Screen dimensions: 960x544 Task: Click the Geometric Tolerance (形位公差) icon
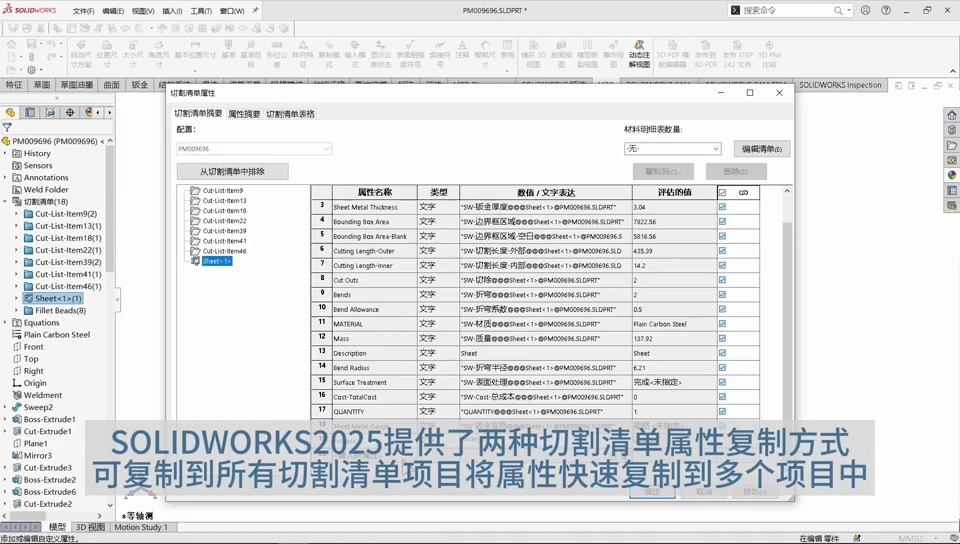coord(277,54)
